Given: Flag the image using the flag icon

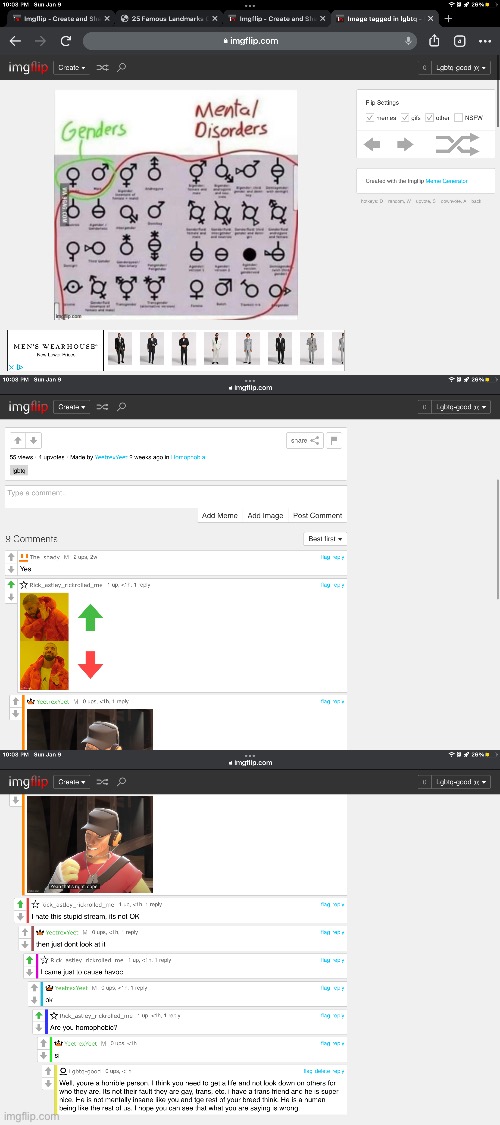Looking at the screenshot, I should (x=334, y=441).
